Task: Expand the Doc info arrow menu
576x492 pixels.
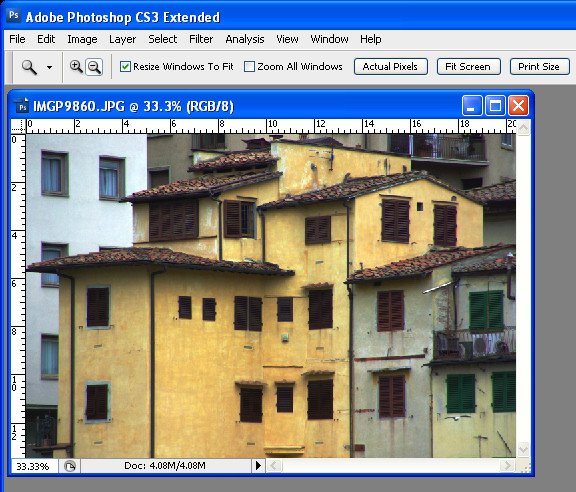Action: [258, 466]
